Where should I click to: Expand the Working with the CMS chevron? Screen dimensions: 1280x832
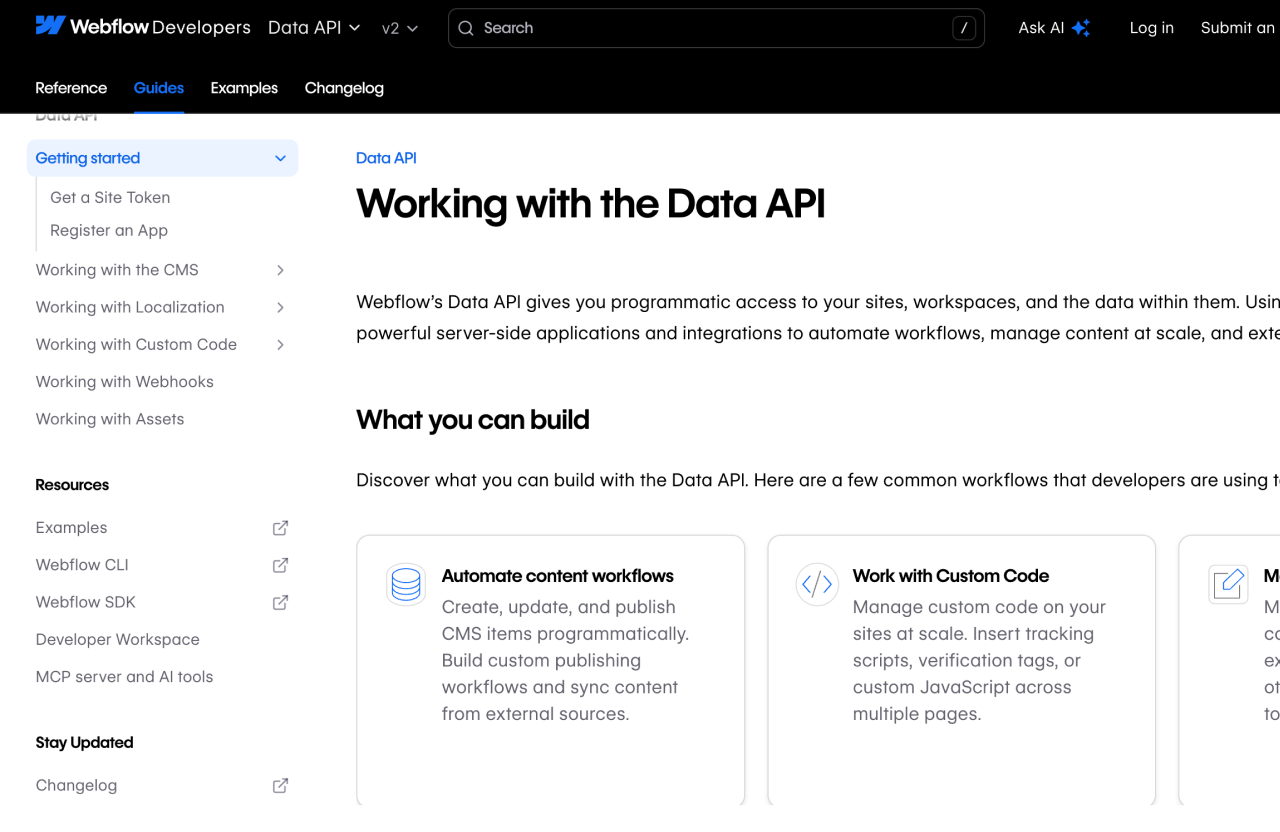281,270
